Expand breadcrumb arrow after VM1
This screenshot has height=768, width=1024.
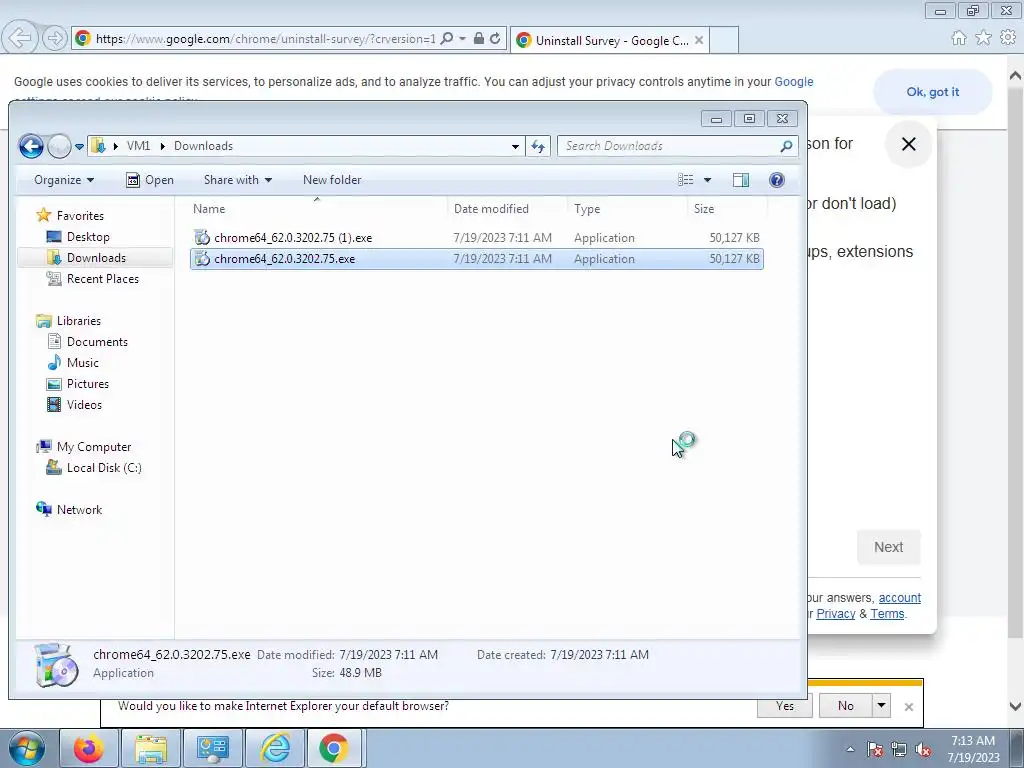[x=163, y=146]
